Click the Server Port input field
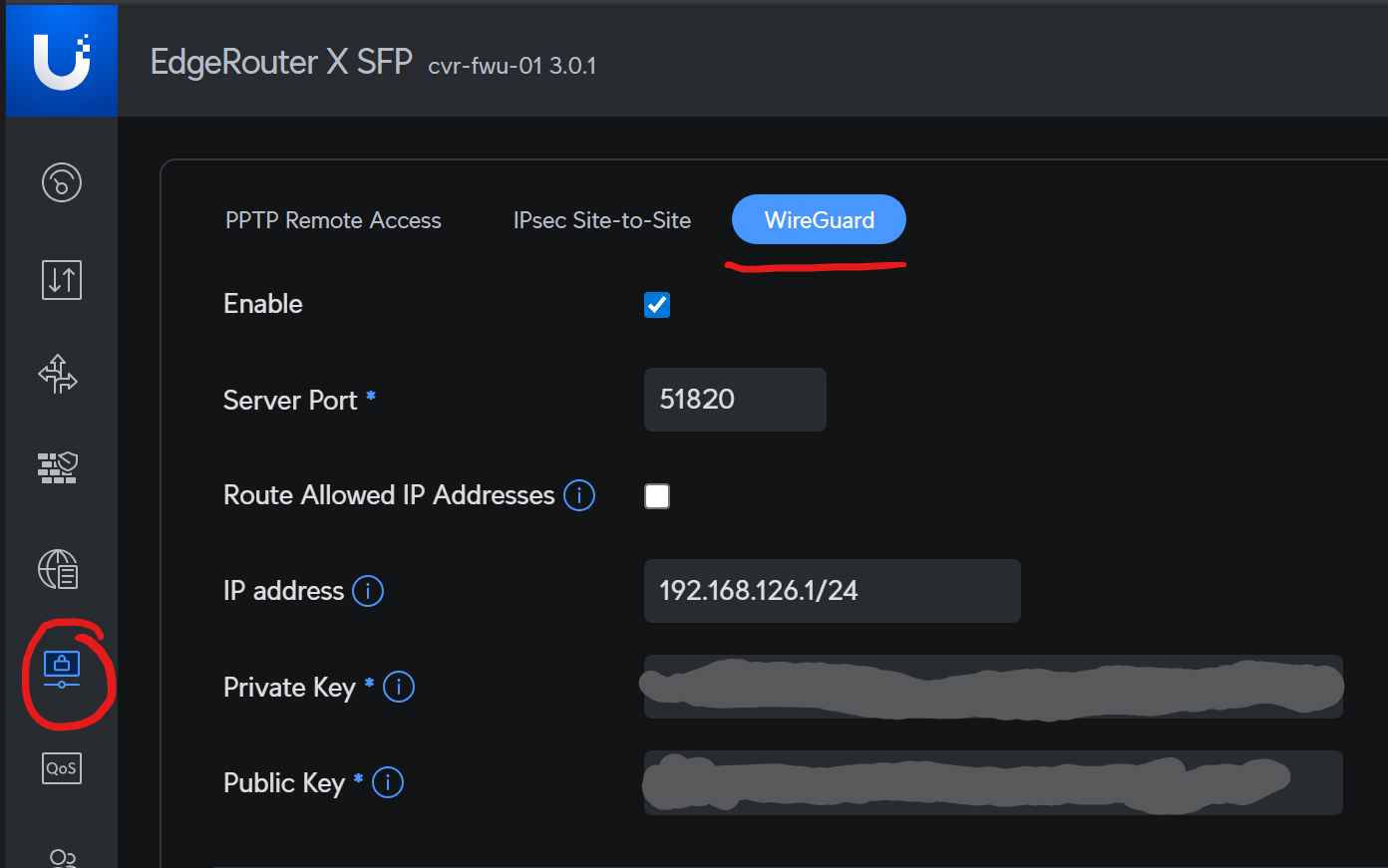The width and height of the screenshot is (1388, 868). tap(735, 400)
